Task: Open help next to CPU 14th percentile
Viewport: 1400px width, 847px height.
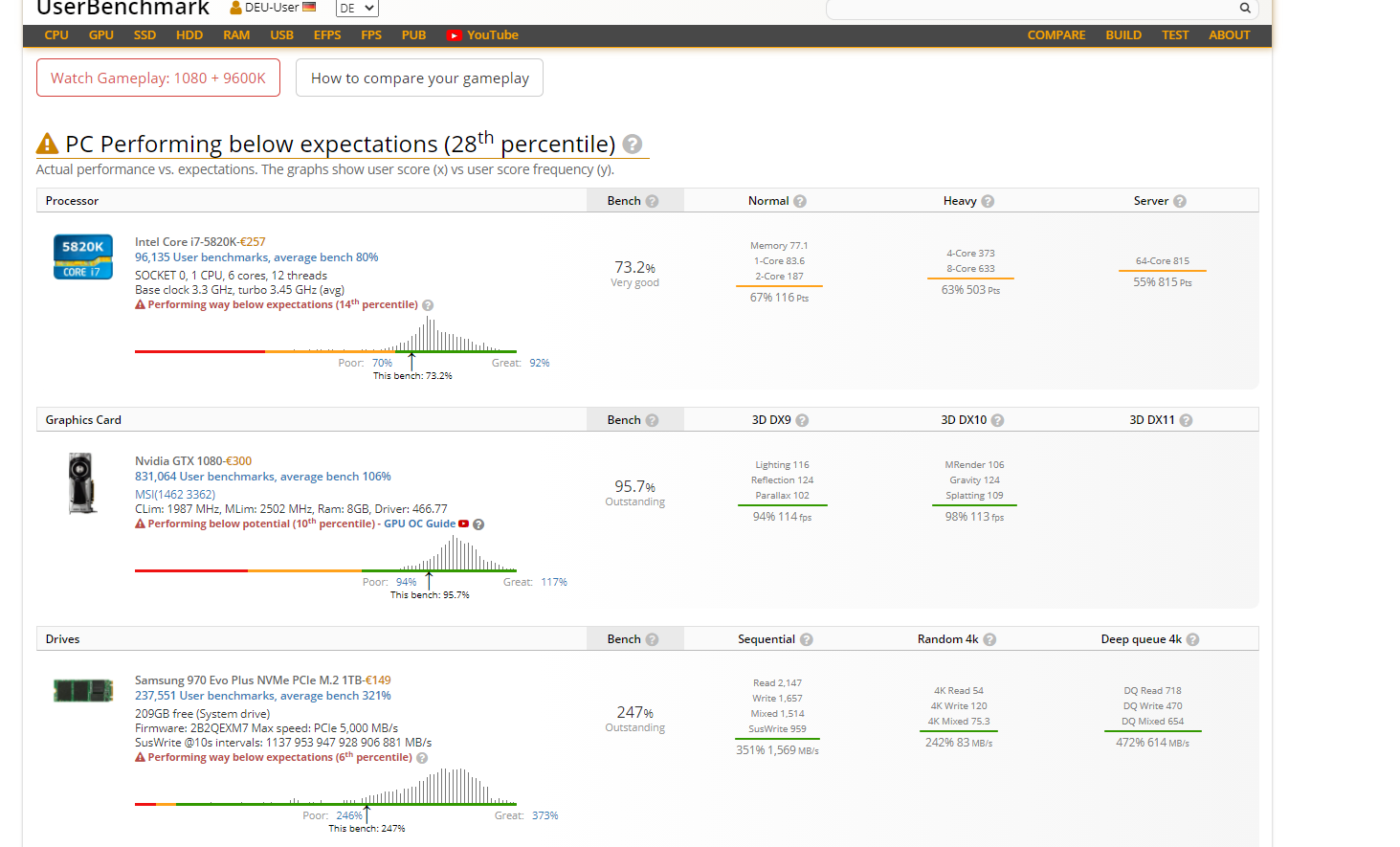Action: tap(428, 305)
